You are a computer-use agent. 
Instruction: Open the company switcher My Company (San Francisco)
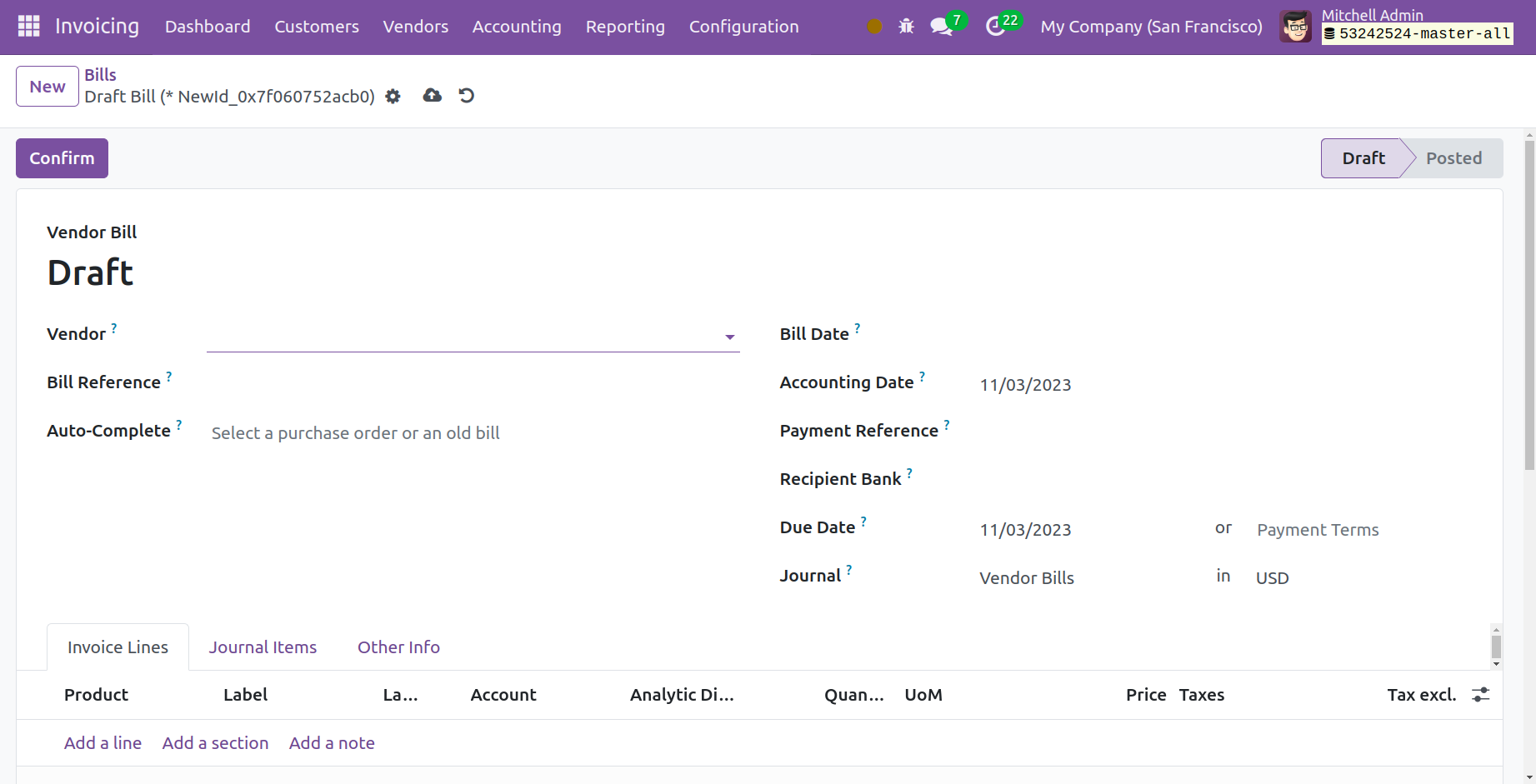pyautogui.click(x=1151, y=27)
